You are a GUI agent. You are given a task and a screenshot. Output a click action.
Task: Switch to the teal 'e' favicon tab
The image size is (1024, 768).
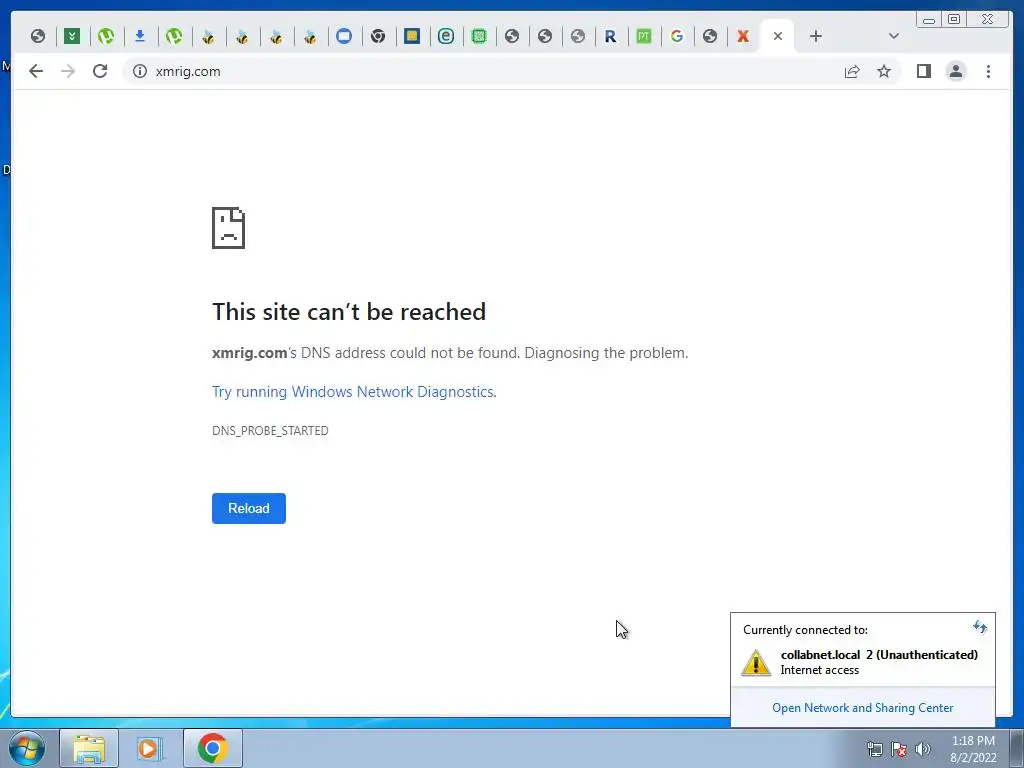(445, 36)
